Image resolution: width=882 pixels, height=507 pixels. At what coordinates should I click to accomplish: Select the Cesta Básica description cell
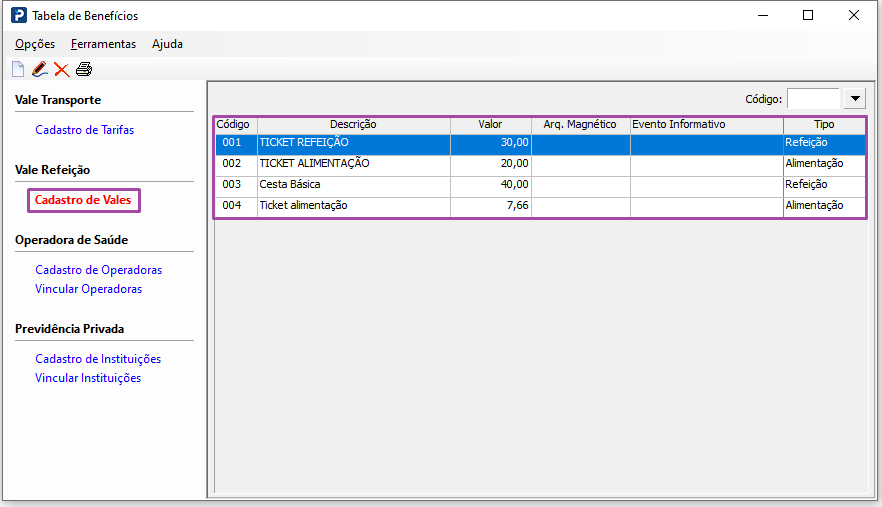354,185
